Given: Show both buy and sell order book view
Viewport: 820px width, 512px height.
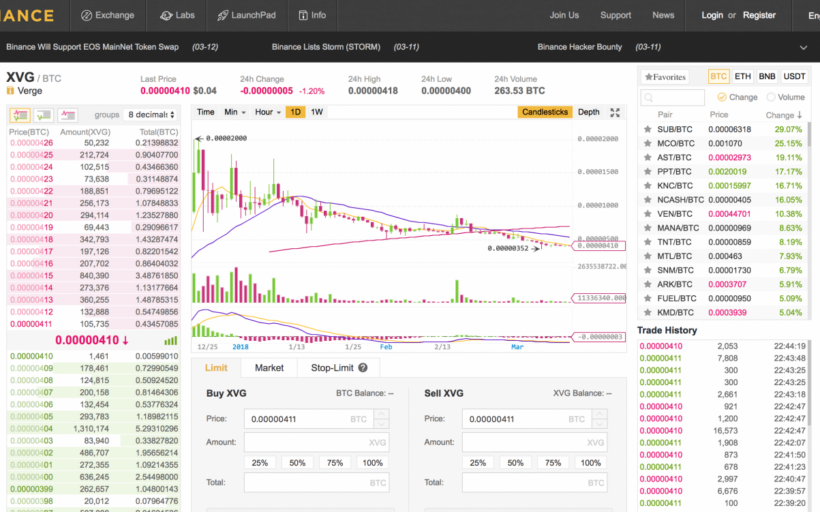Looking at the screenshot, I should click(x=19, y=115).
